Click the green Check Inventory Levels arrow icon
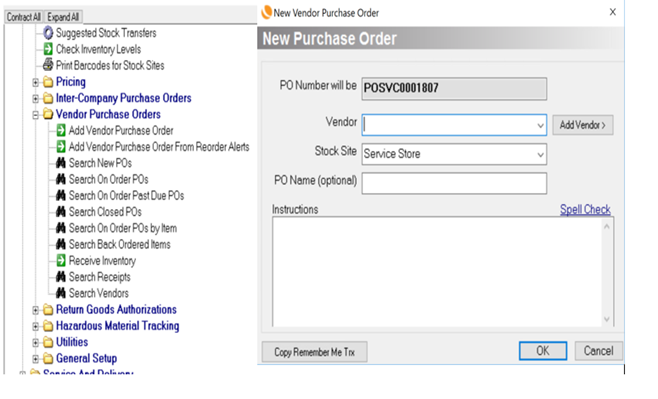Viewport: 658px width, 399px height. coord(48,49)
